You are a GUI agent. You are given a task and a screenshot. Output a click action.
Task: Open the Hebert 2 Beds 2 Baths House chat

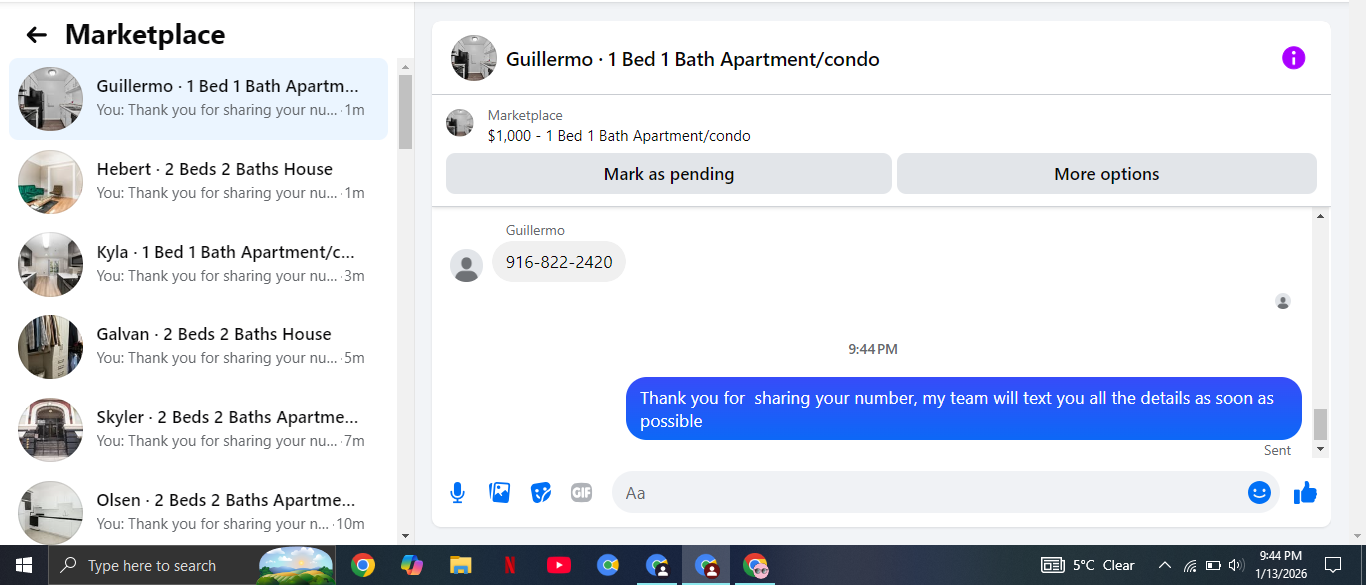(199, 181)
